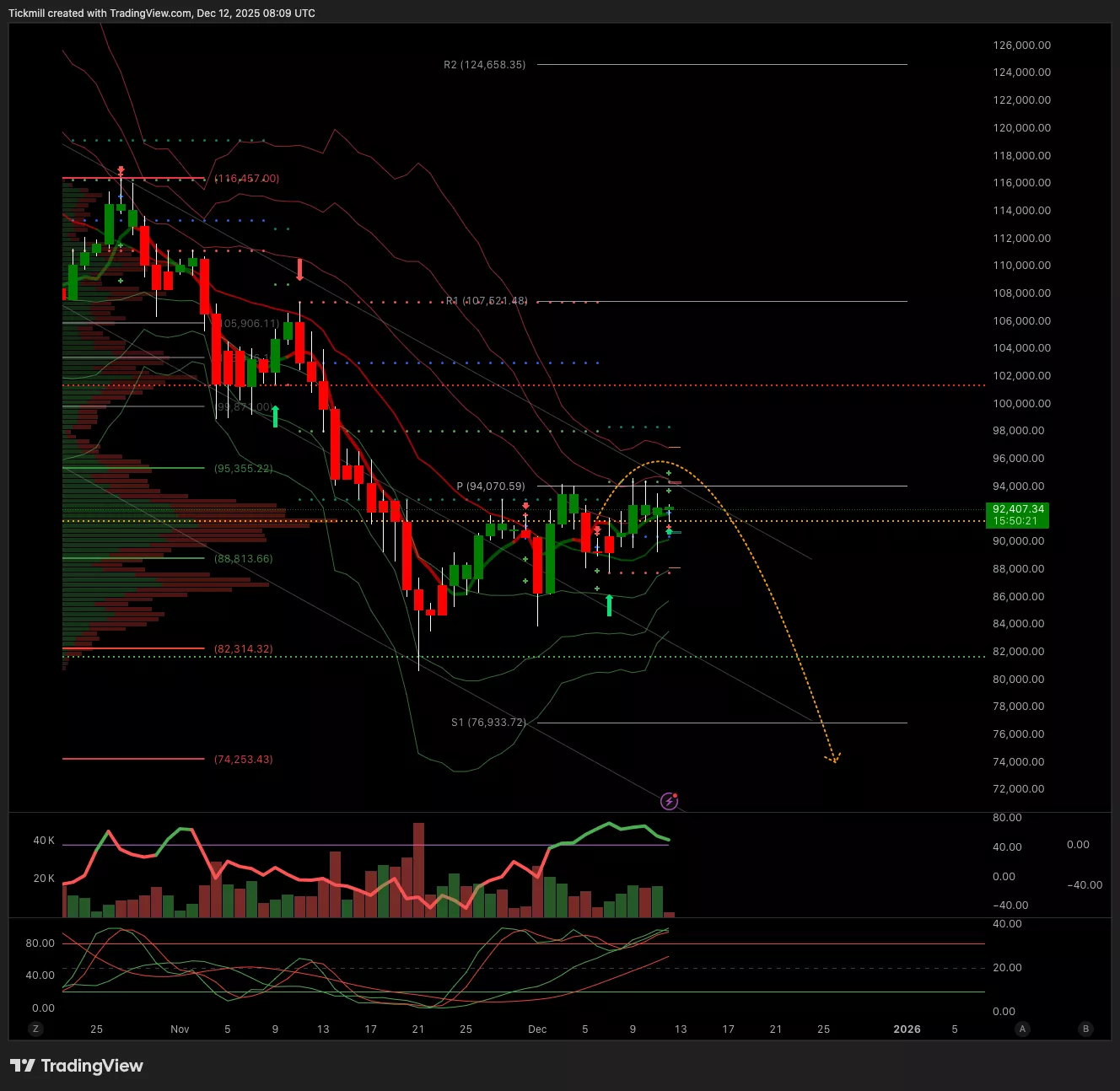Click the Tickmill created with TradingView.com caption
The width and height of the screenshot is (1120, 1091).
pyautogui.click(x=162, y=13)
